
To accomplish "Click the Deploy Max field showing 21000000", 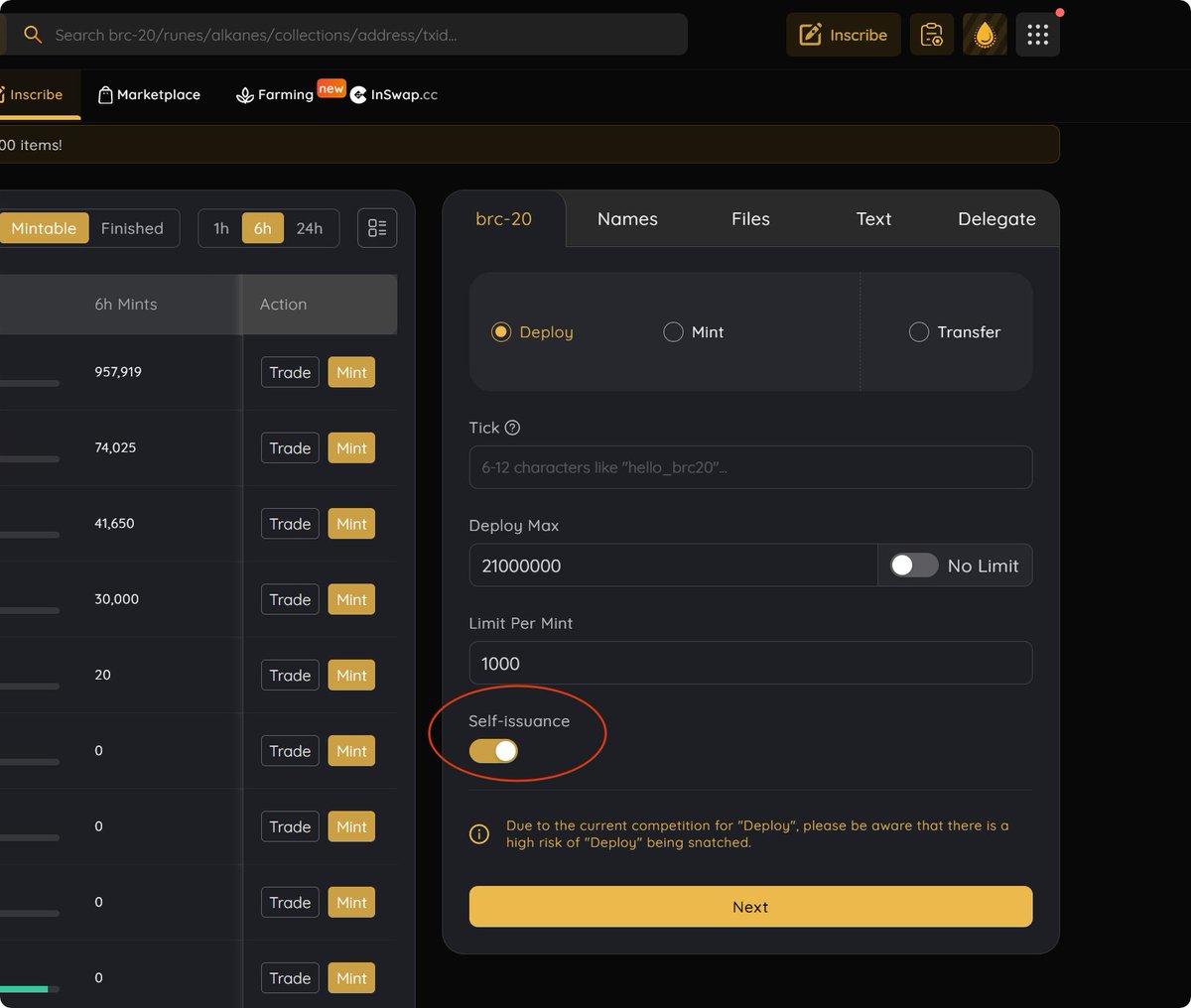I will pyautogui.click(x=674, y=566).
